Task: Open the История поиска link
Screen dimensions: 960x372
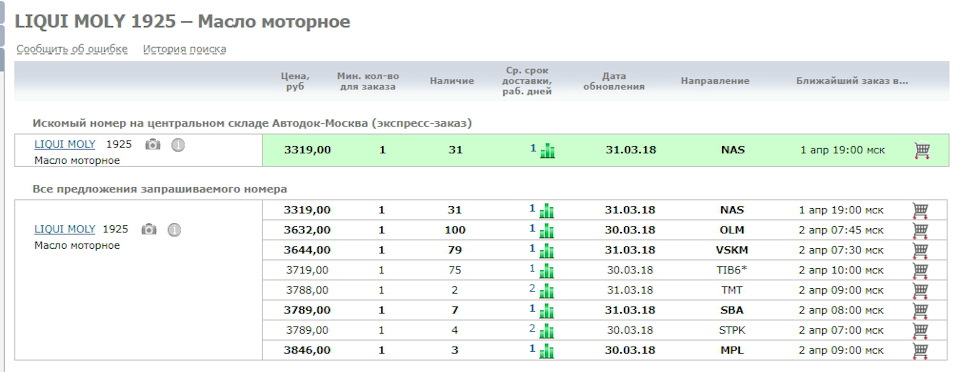Action: tap(184, 49)
